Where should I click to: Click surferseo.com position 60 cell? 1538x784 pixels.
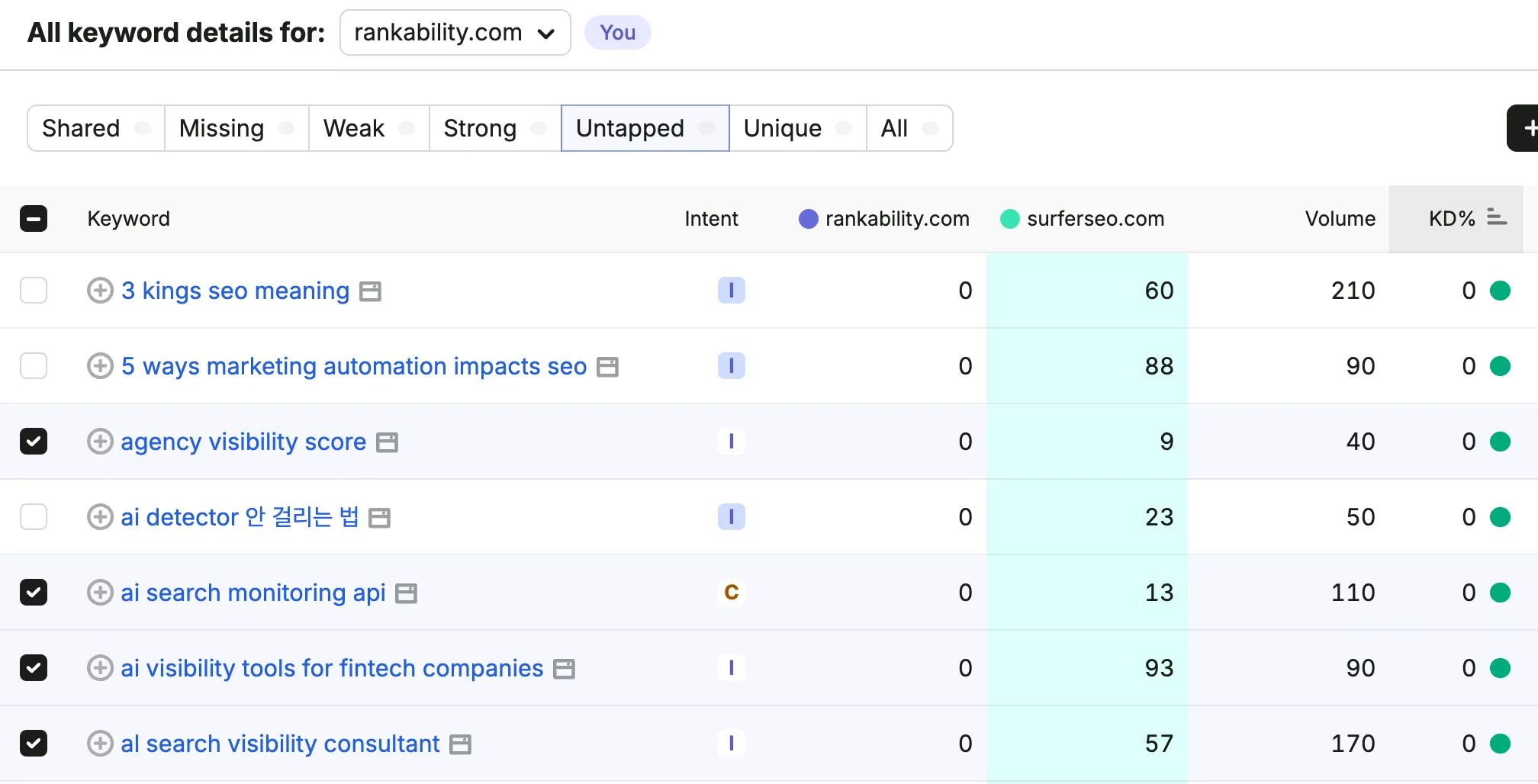click(x=1087, y=291)
